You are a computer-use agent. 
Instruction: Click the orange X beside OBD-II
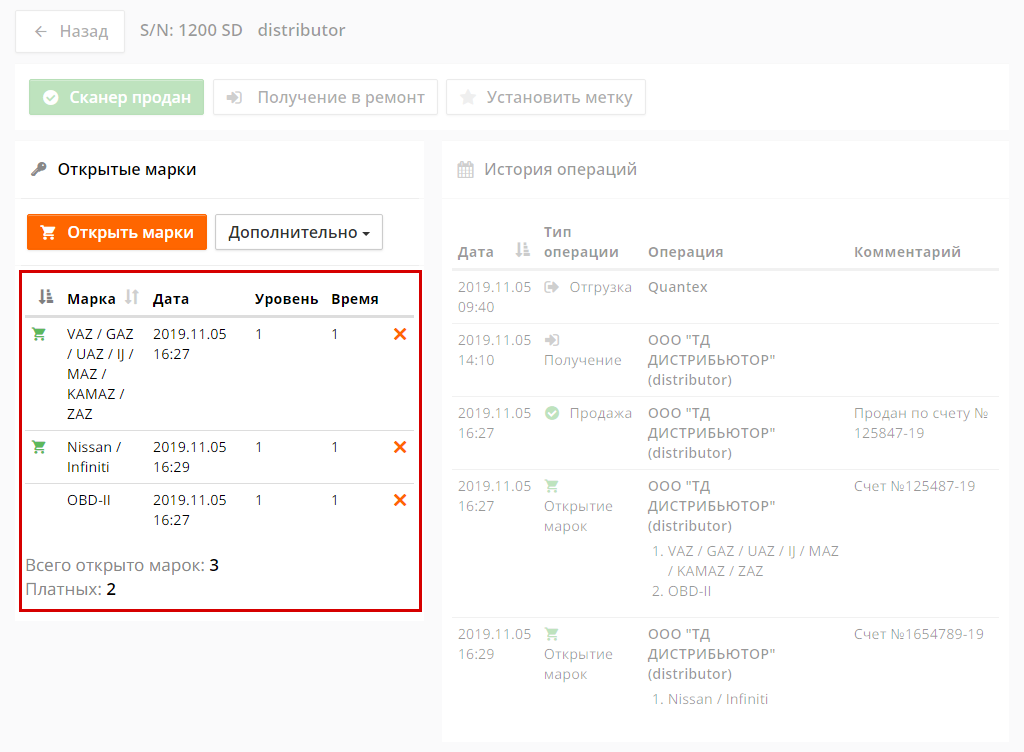[400, 500]
